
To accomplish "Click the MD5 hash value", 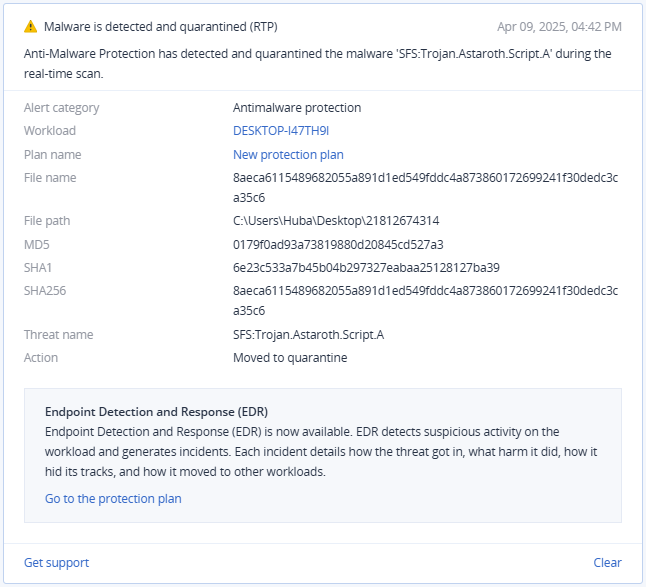I will (338, 245).
